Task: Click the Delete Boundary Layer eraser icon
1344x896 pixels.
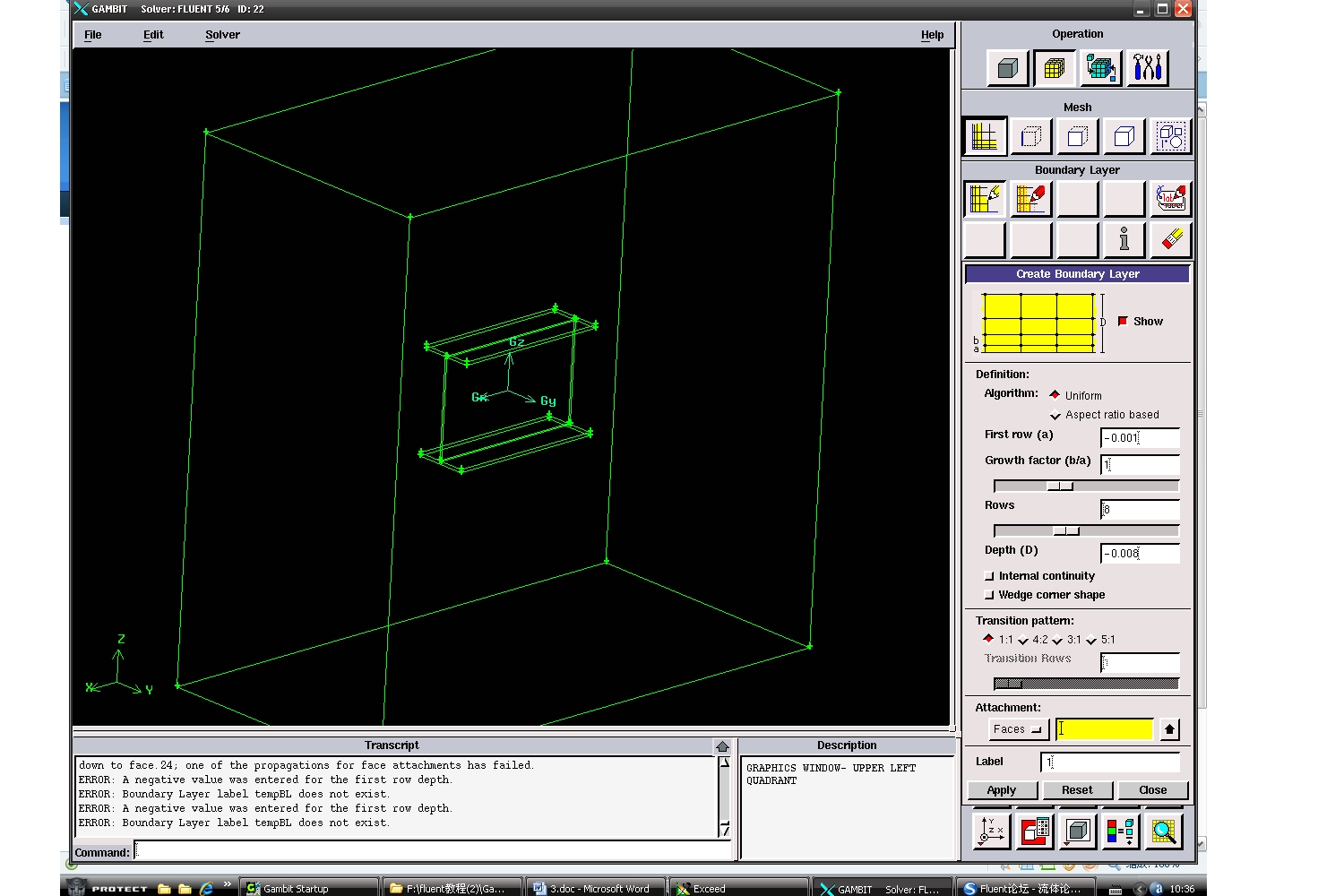Action: point(1170,239)
